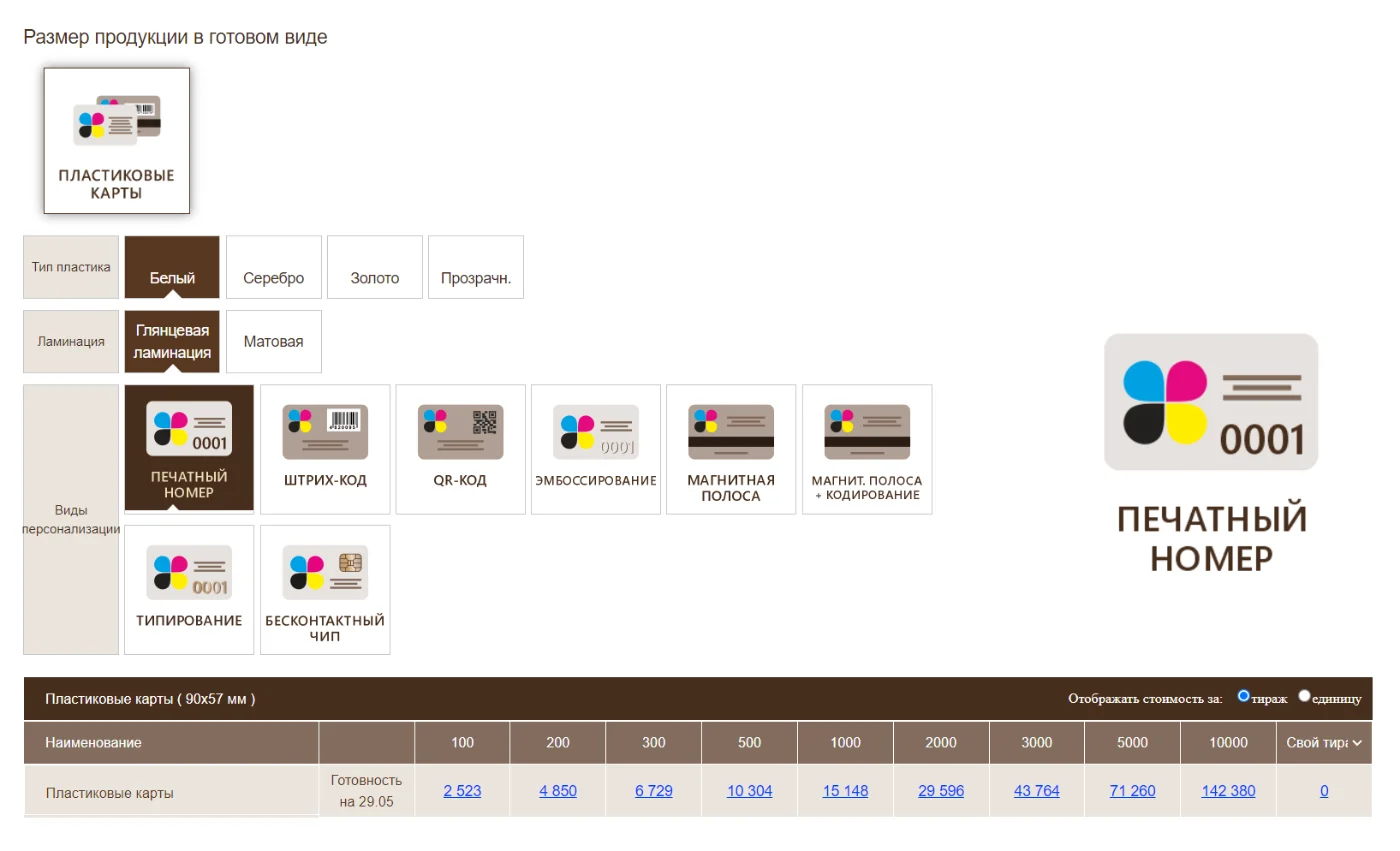
Task: Select price 142 380 for 10000 copies
Action: (1228, 791)
